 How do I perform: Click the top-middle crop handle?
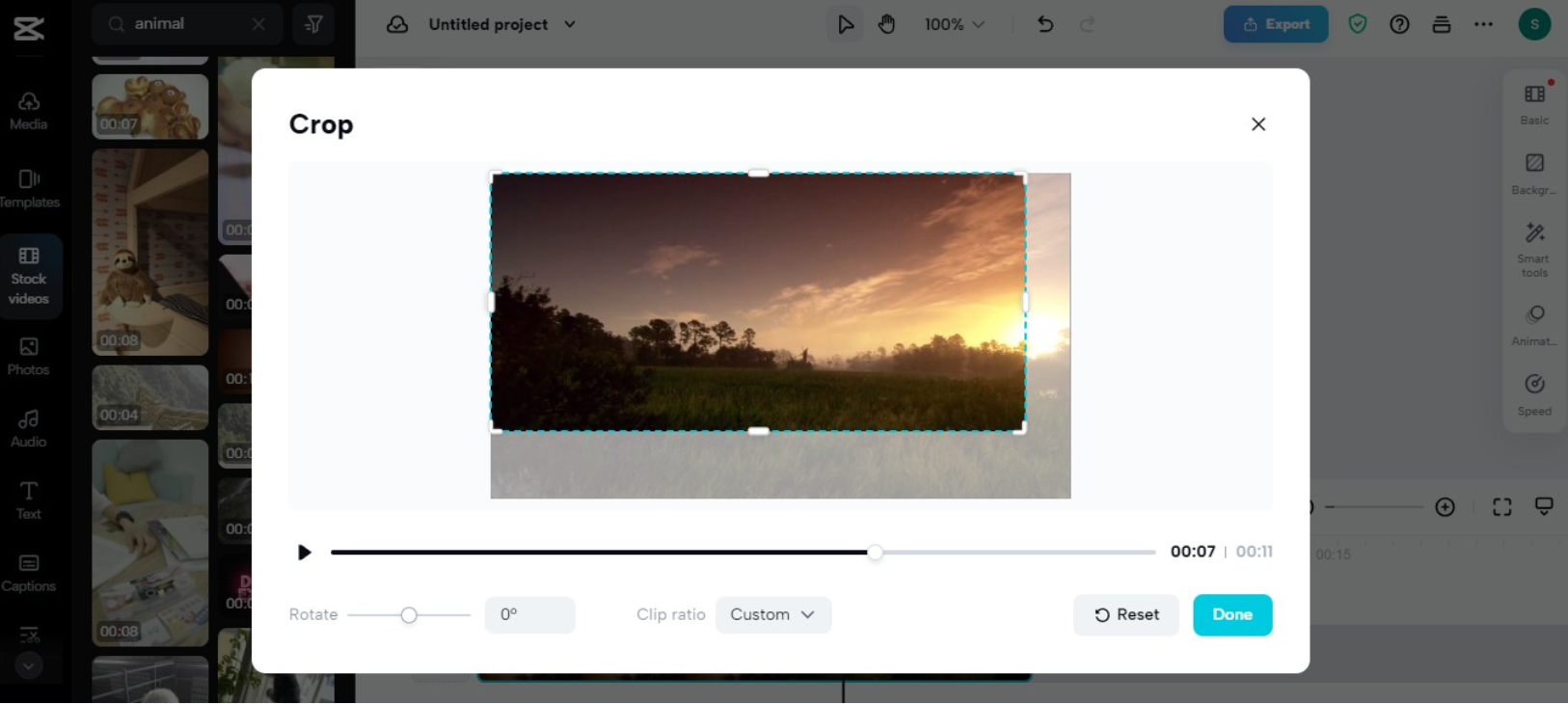[759, 174]
